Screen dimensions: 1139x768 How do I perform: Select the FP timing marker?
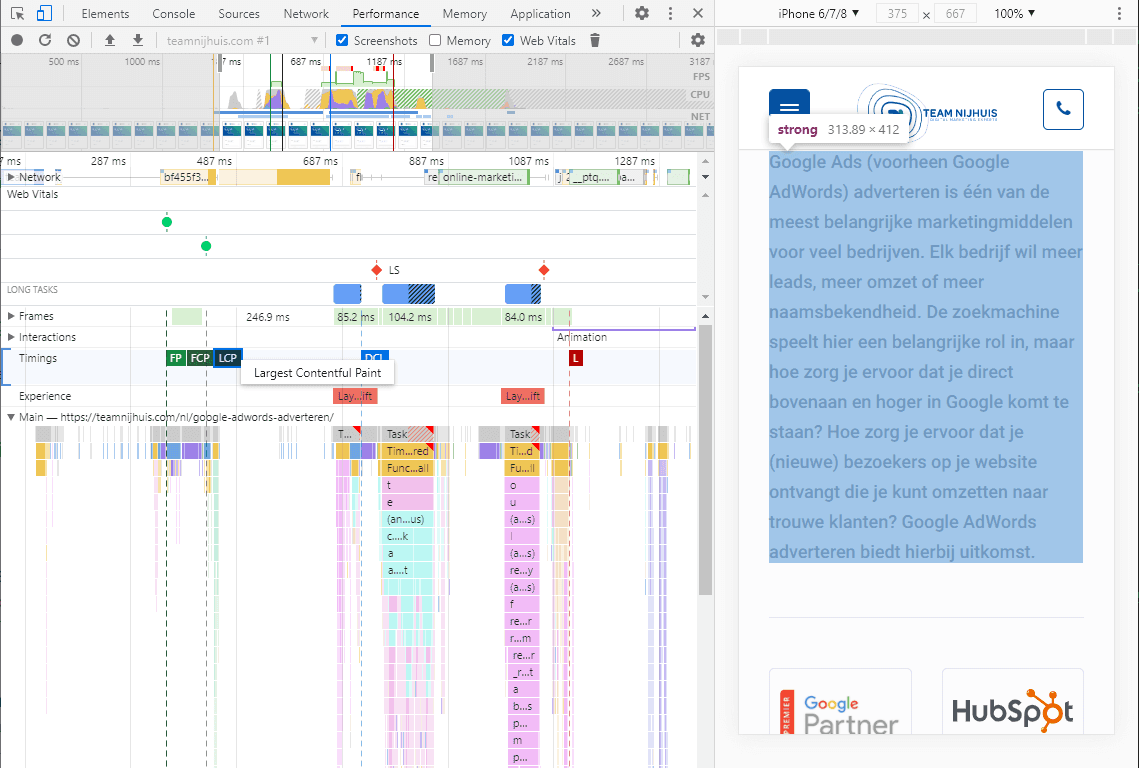tap(176, 357)
